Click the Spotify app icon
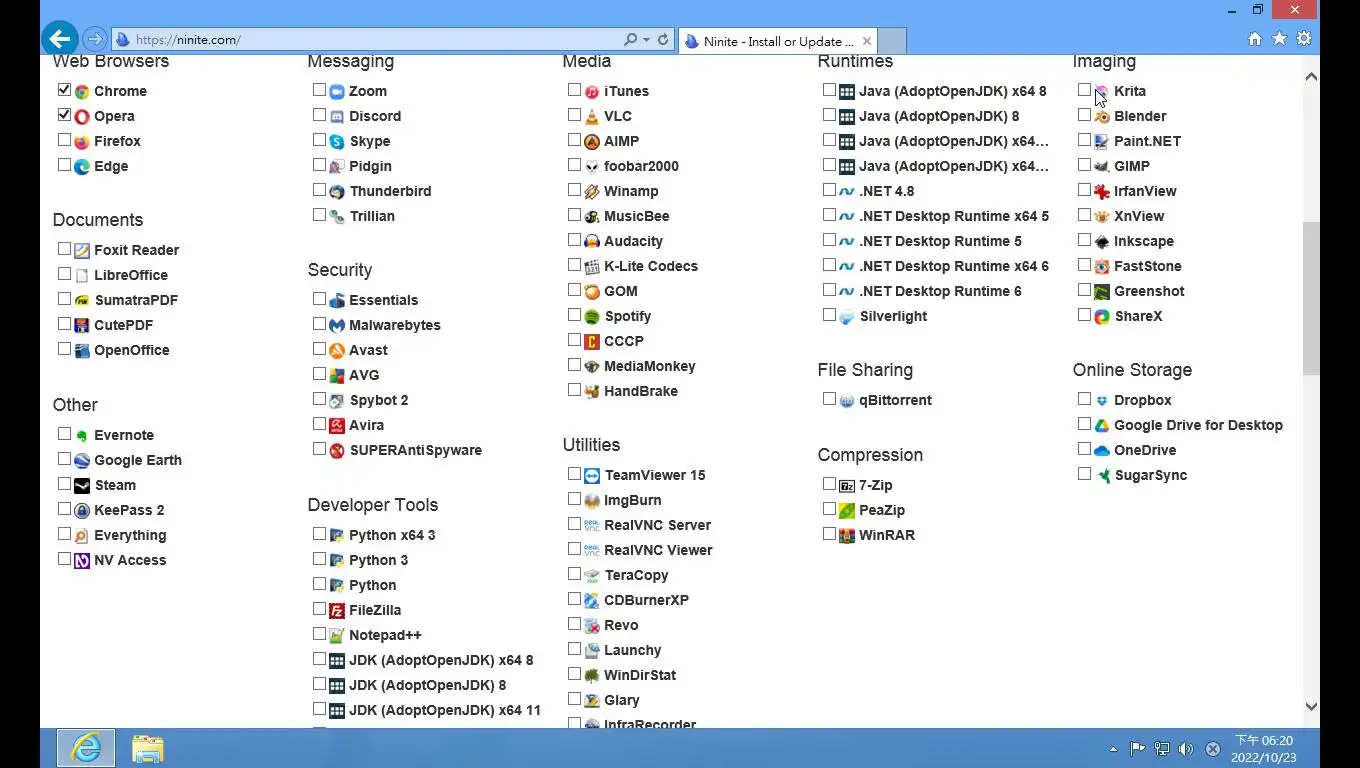Screen dimensions: 1360x768 [x=592, y=316]
